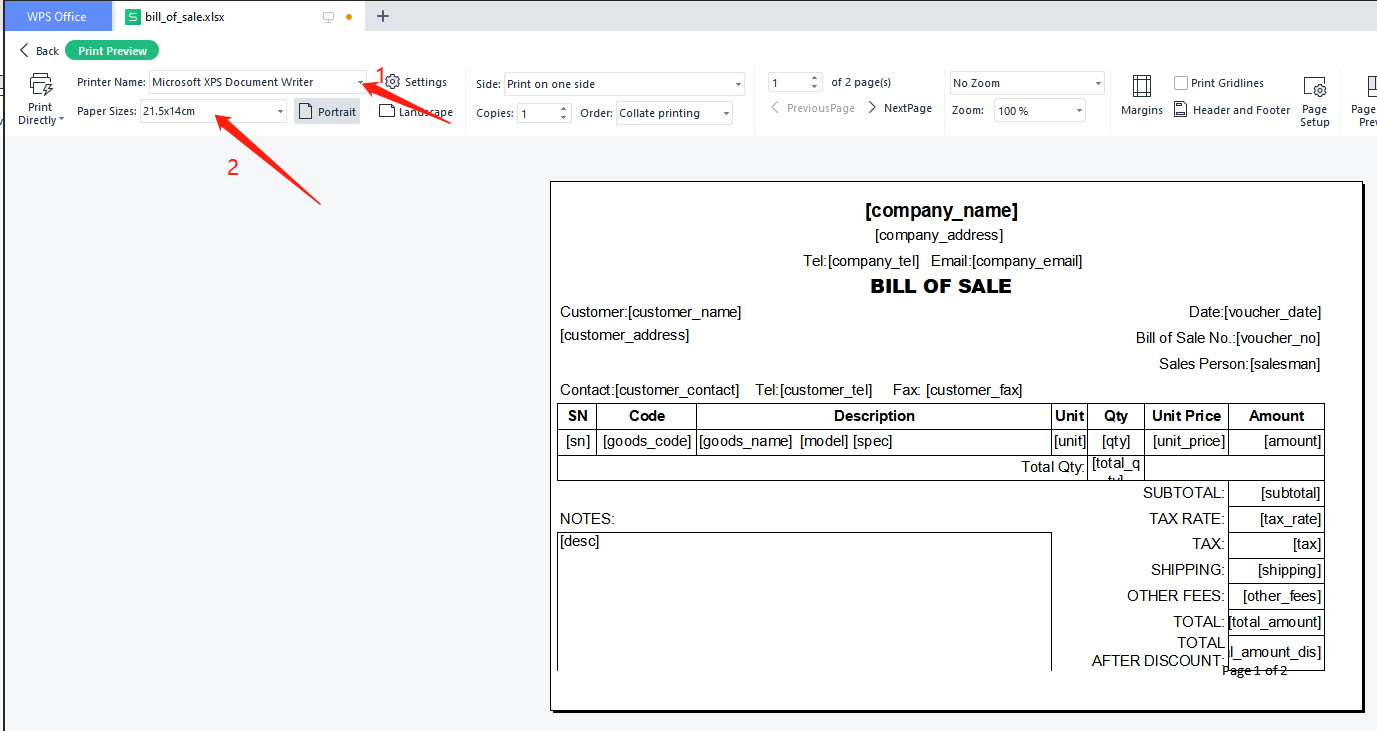
Task: Go to NextPage arrow
Action: coord(873,108)
